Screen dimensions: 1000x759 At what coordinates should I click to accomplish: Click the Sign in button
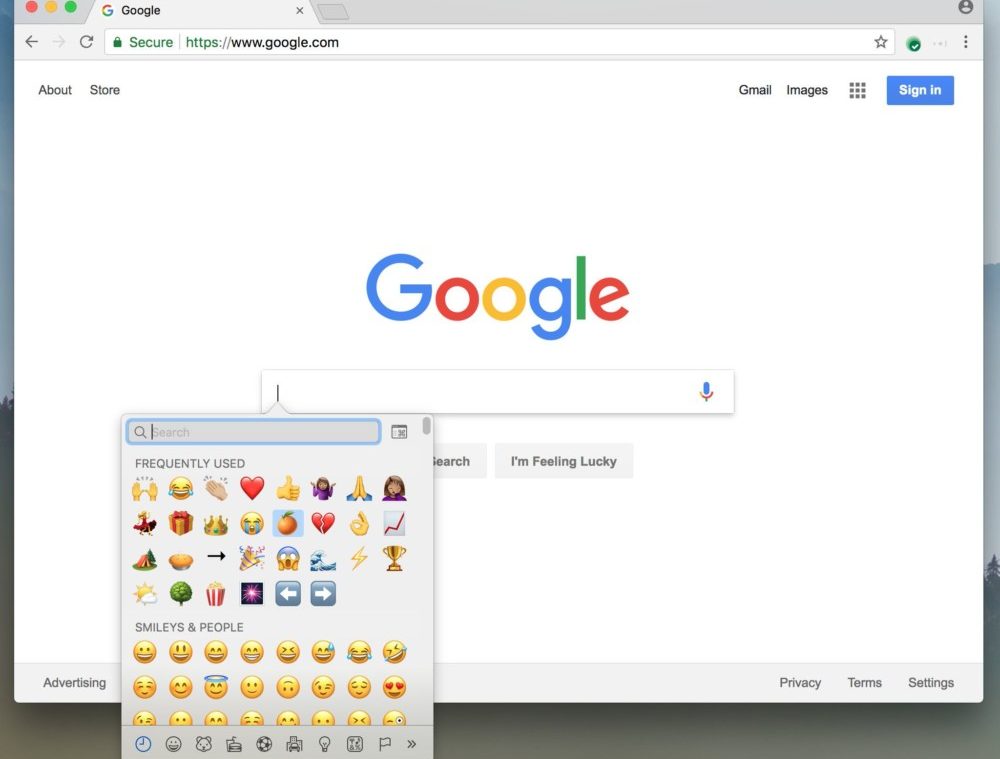click(919, 90)
